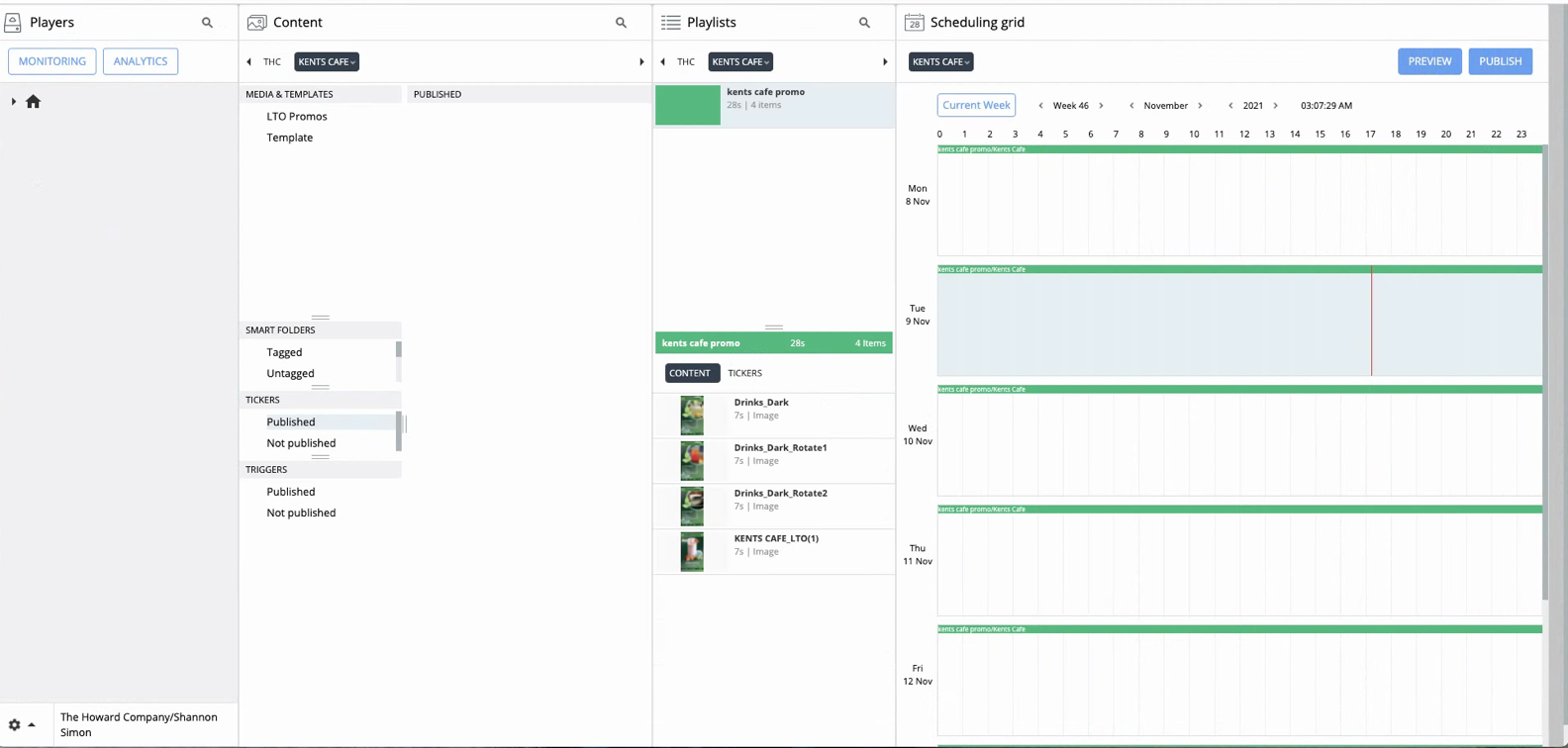The width and height of the screenshot is (1568, 748).
Task: Select the kents cafe promo playlist thumbnail
Action: click(688, 105)
